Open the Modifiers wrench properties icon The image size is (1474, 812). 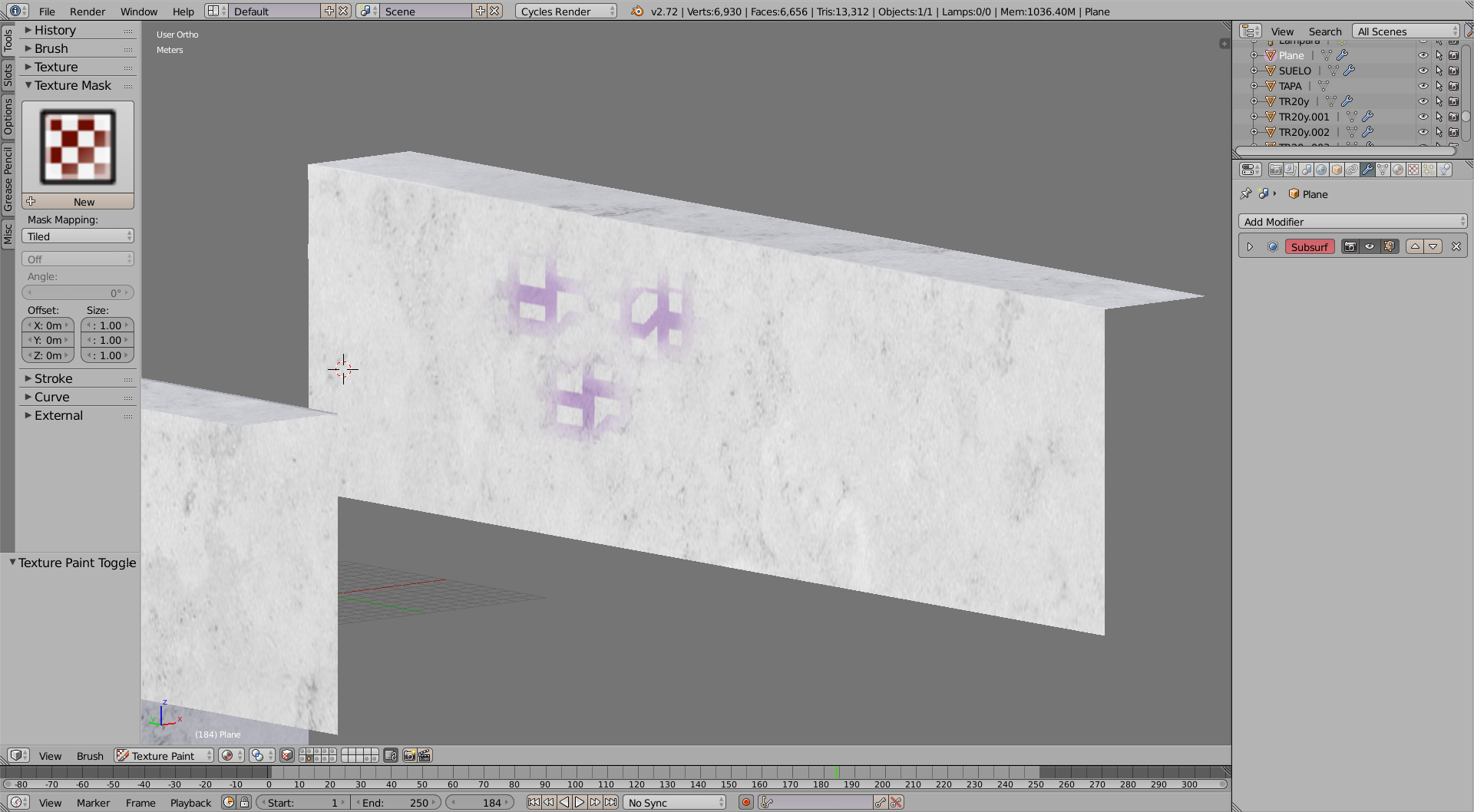(1367, 170)
